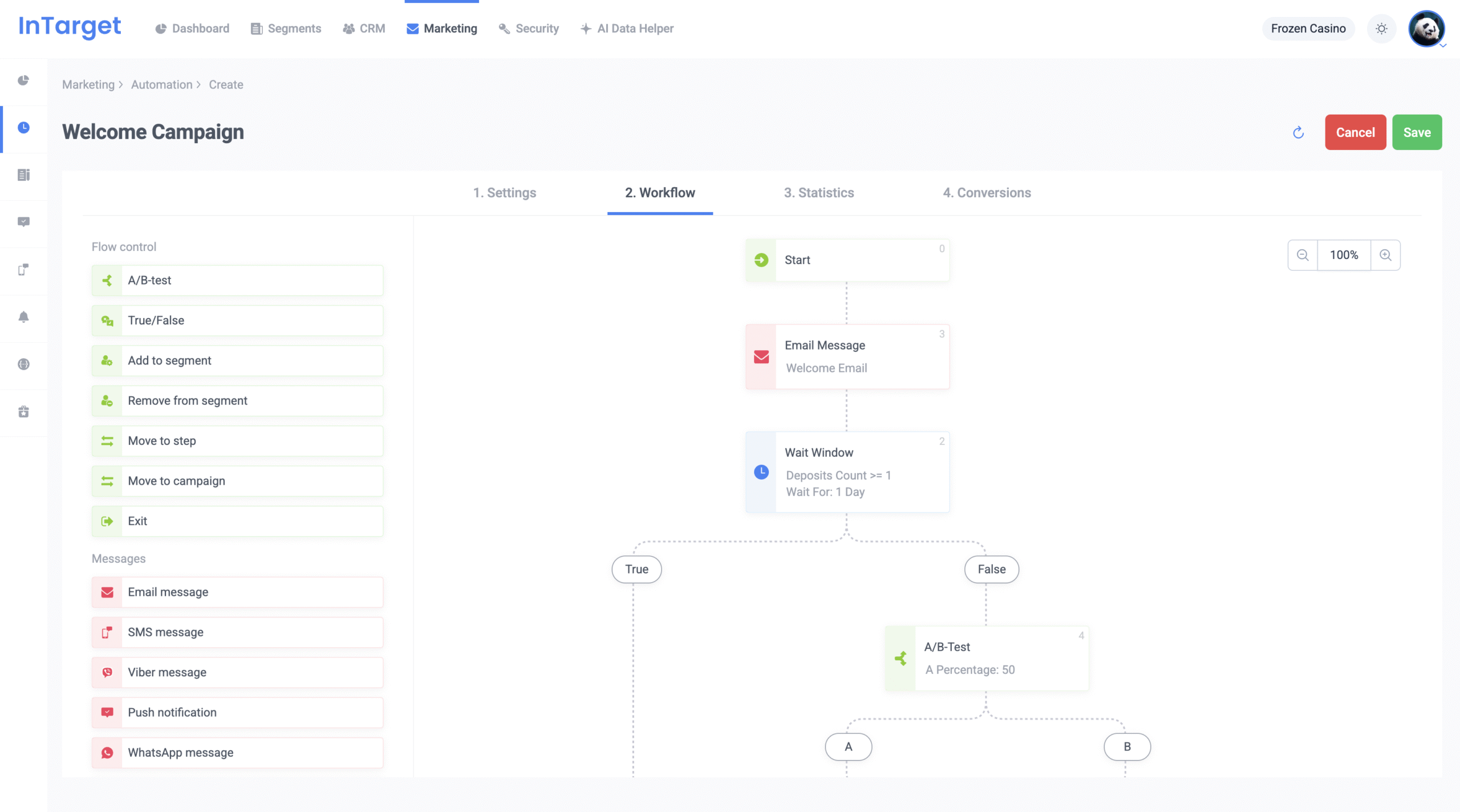The image size is (1460, 812).
Task: Click the zoom in magnifier icon
Action: [1385, 255]
